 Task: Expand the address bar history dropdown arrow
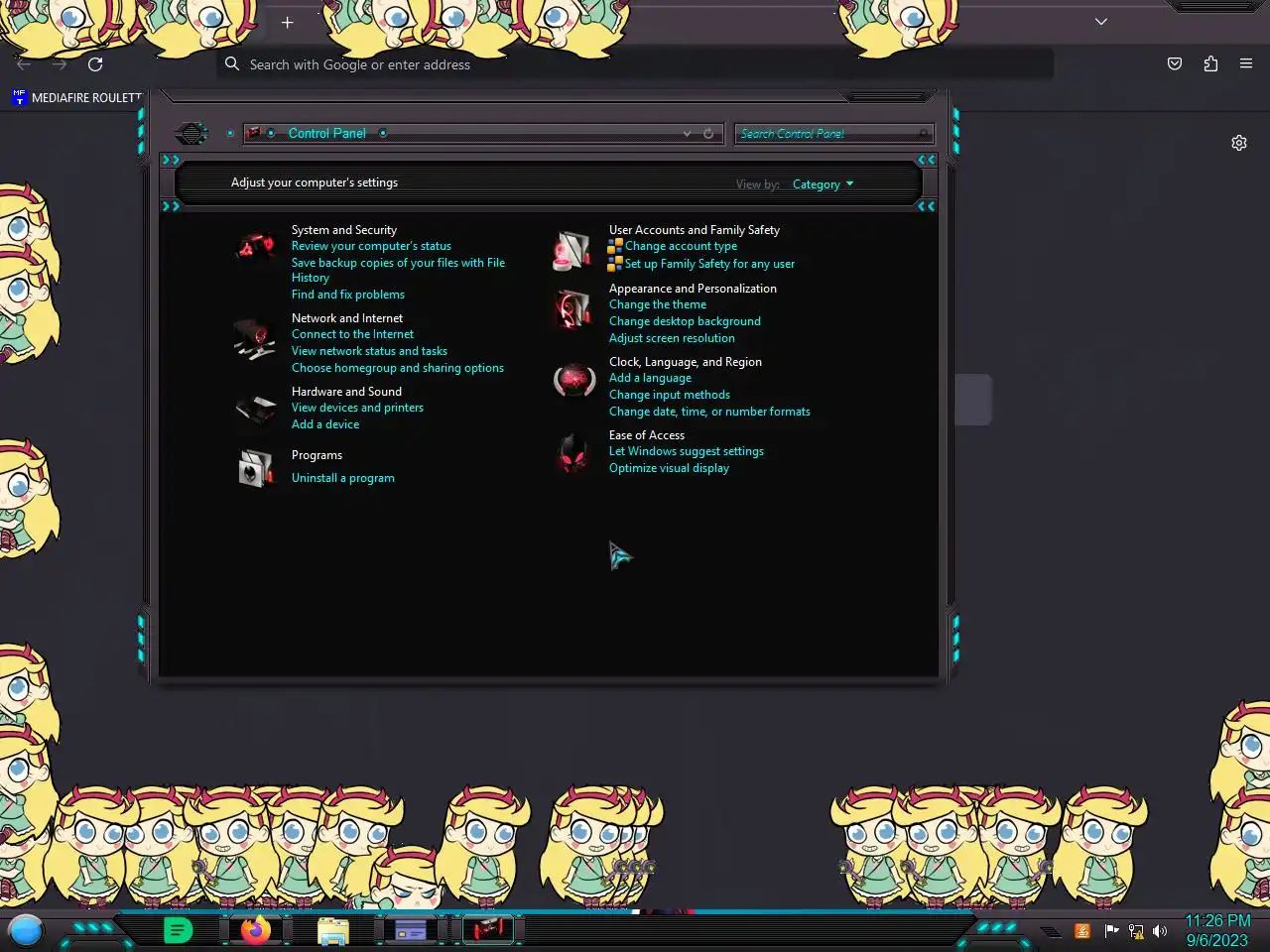click(x=687, y=134)
